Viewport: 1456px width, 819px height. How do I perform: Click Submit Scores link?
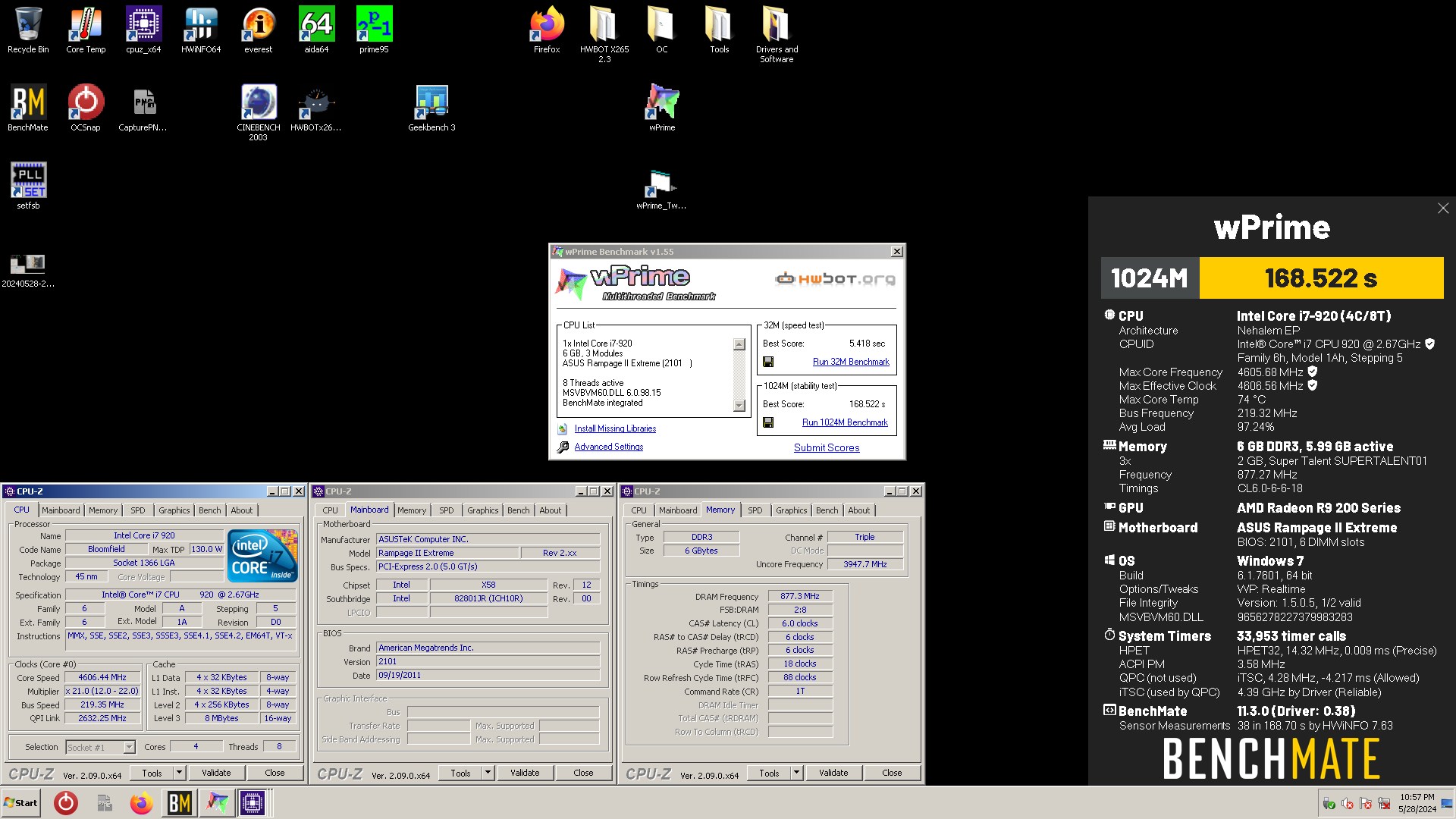click(827, 447)
